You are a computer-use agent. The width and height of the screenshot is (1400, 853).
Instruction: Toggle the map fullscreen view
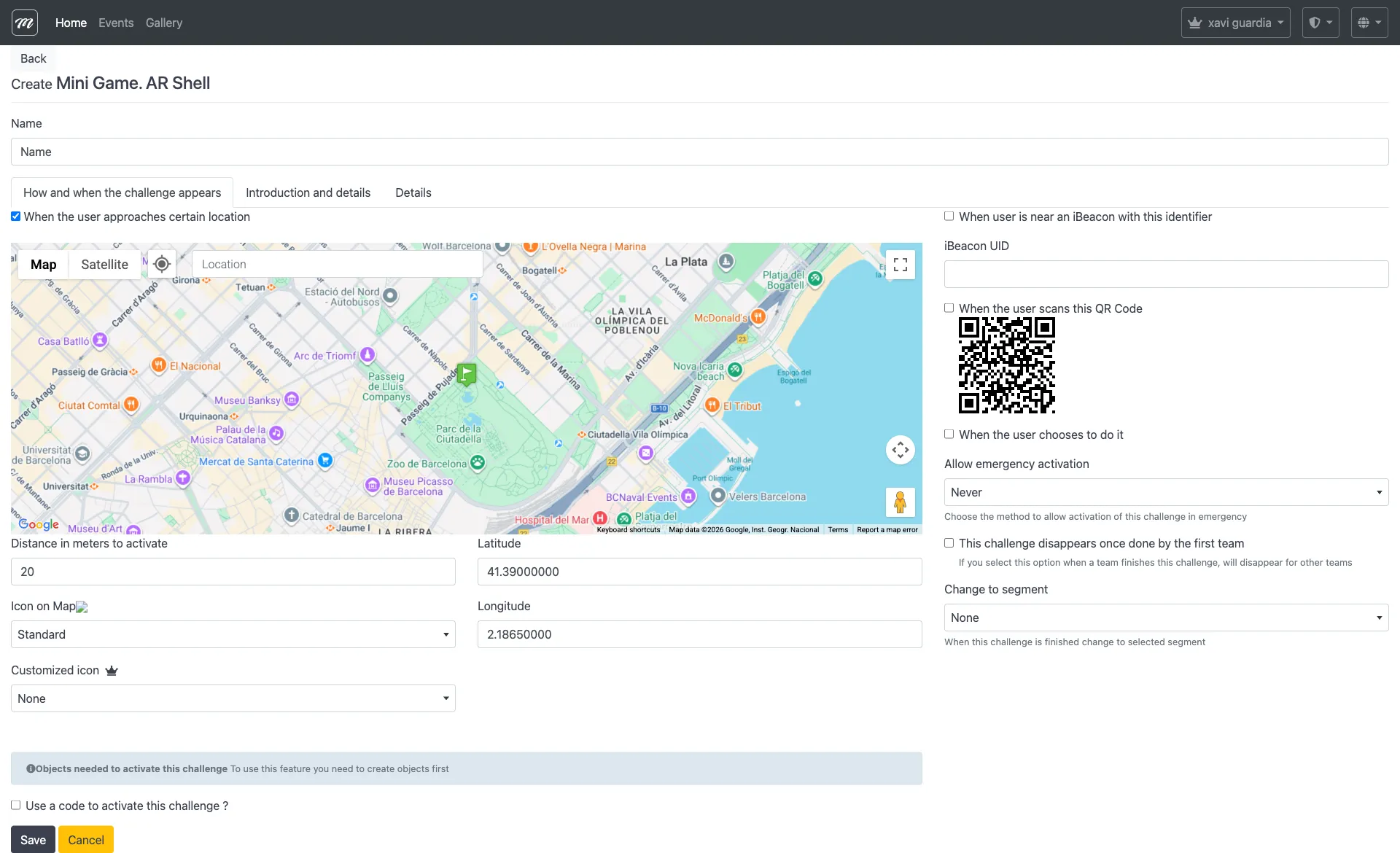point(901,265)
